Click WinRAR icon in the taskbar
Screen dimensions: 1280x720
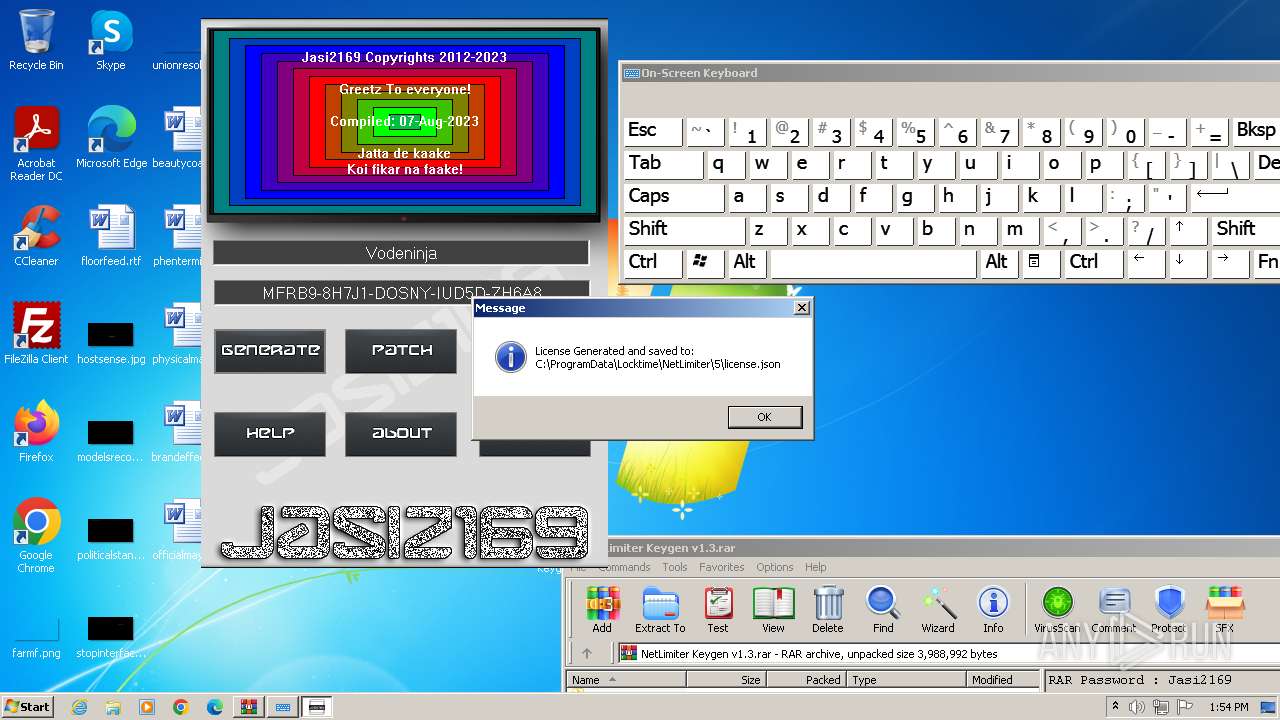tap(248, 707)
